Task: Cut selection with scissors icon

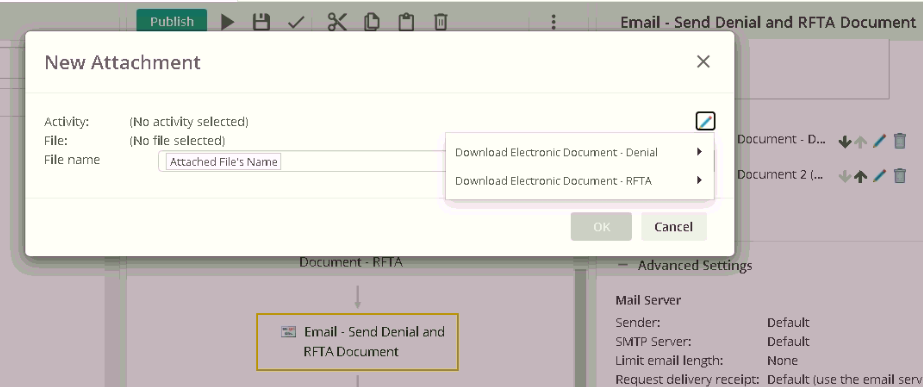Action: coord(337,22)
